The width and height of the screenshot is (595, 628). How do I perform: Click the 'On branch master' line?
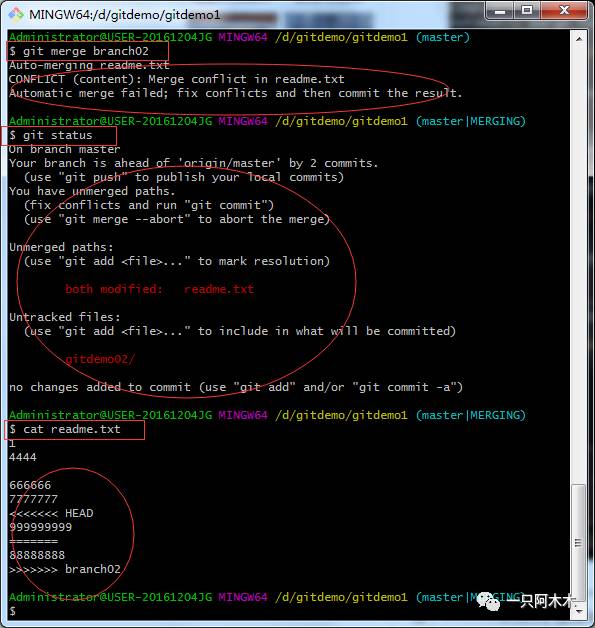click(x=64, y=149)
